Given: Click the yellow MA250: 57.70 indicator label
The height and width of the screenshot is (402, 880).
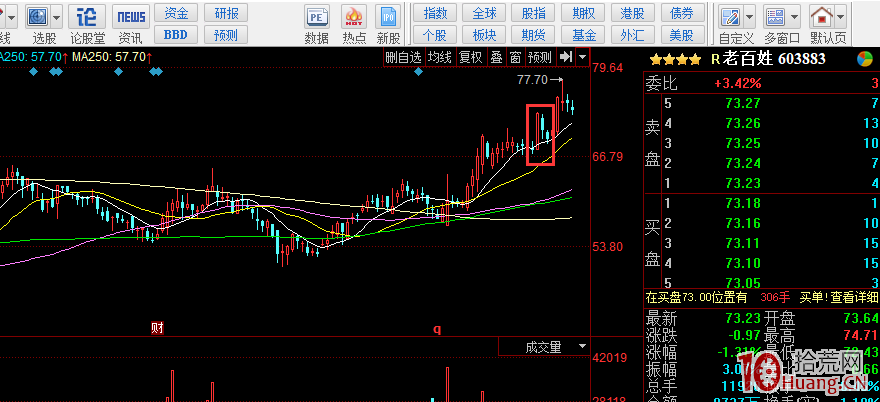Looking at the screenshot, I should [x=112, y=57].
